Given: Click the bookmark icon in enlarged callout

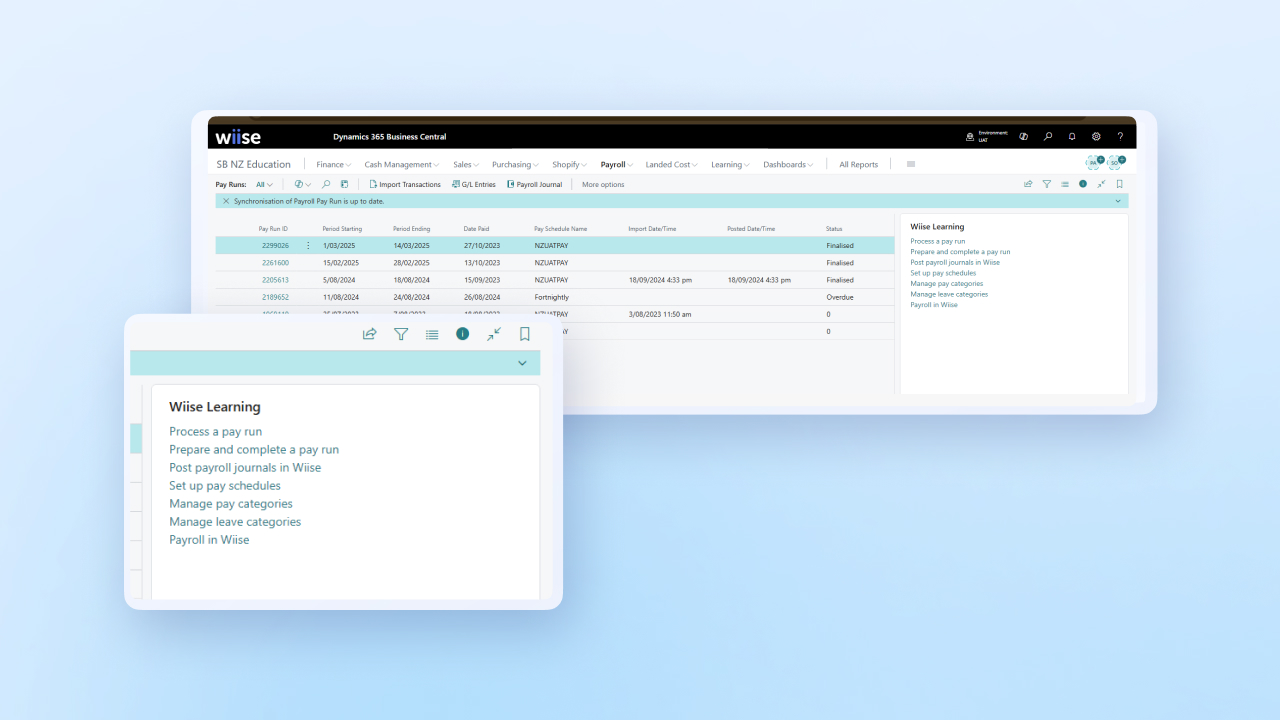Looking at the screenshot, I should click(525, 334).
